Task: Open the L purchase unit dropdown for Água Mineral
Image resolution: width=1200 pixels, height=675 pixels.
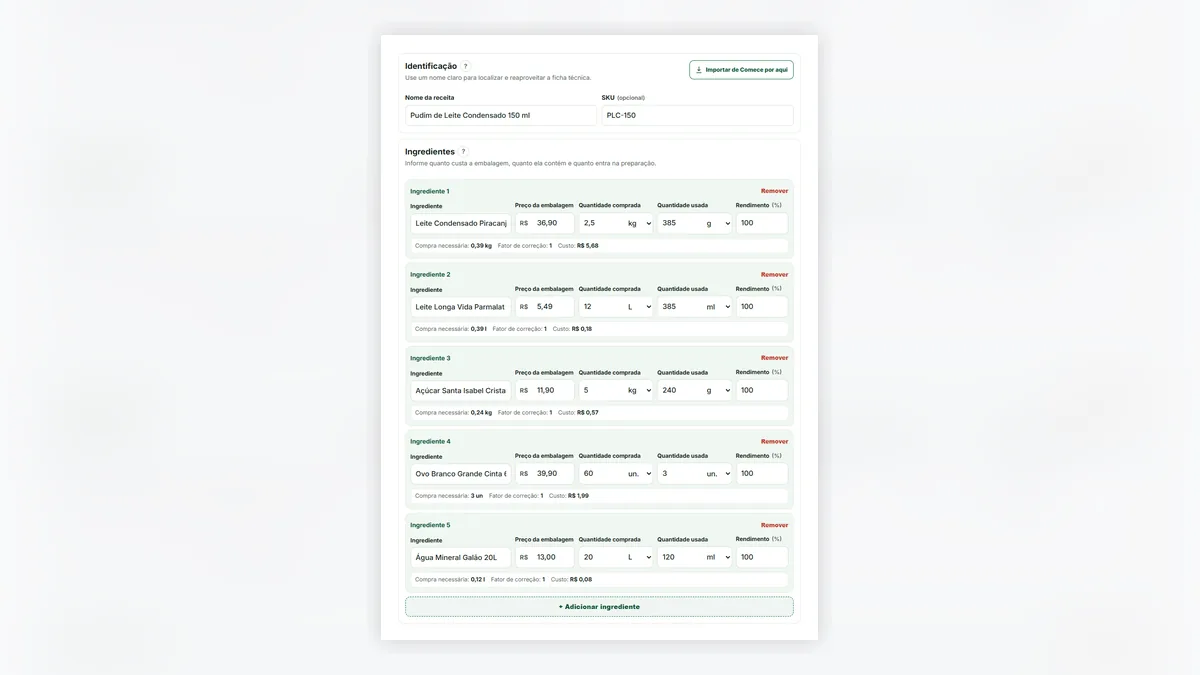Action: 638,557
